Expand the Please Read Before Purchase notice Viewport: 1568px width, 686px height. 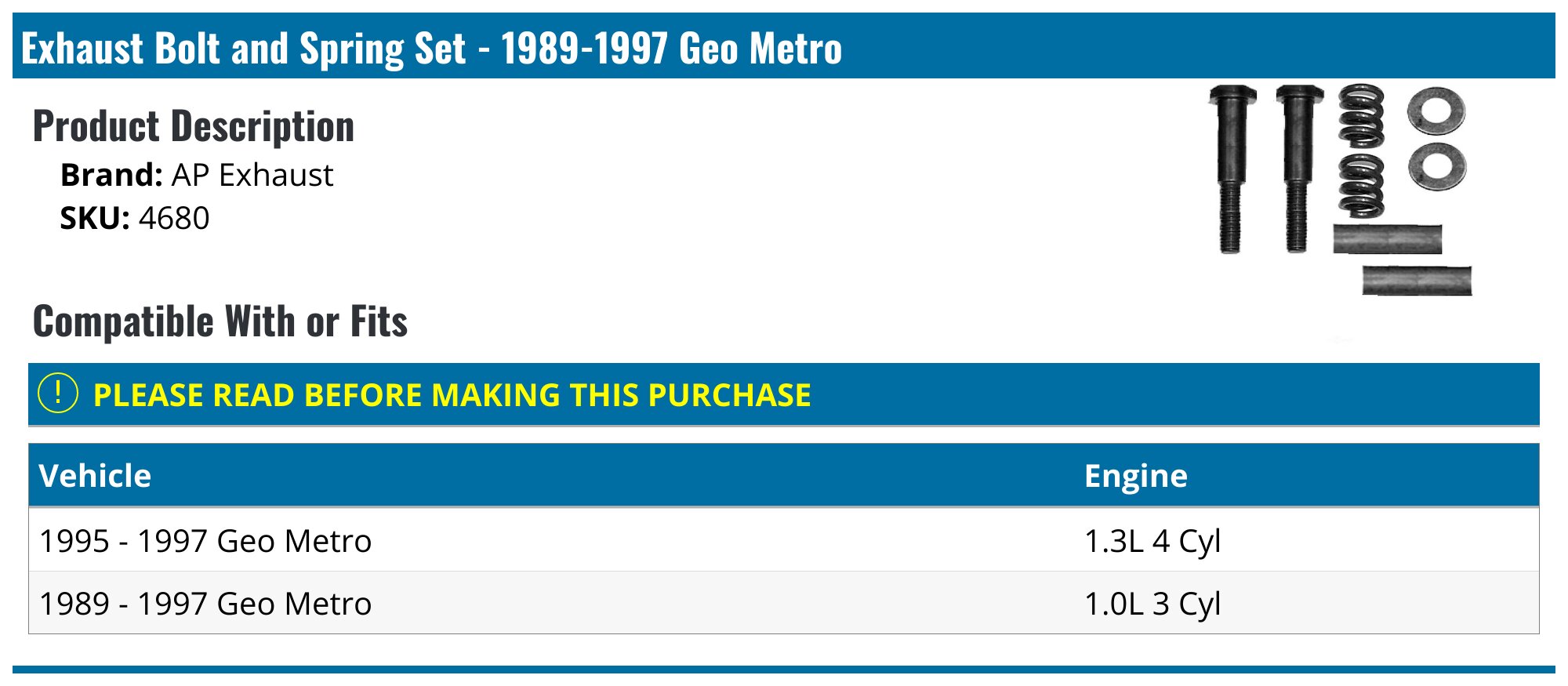452,395
